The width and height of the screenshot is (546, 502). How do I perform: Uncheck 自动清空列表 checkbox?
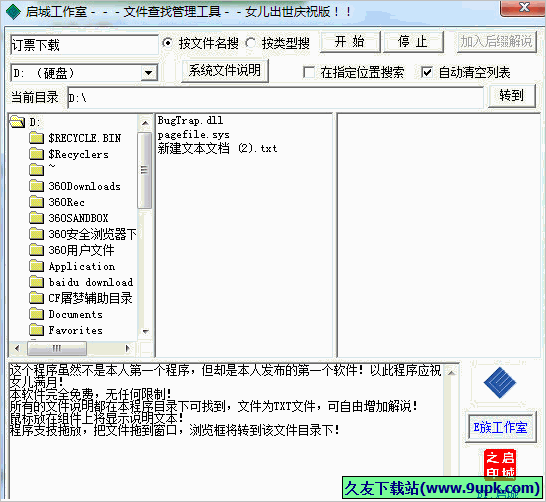(x=427, y=72)
